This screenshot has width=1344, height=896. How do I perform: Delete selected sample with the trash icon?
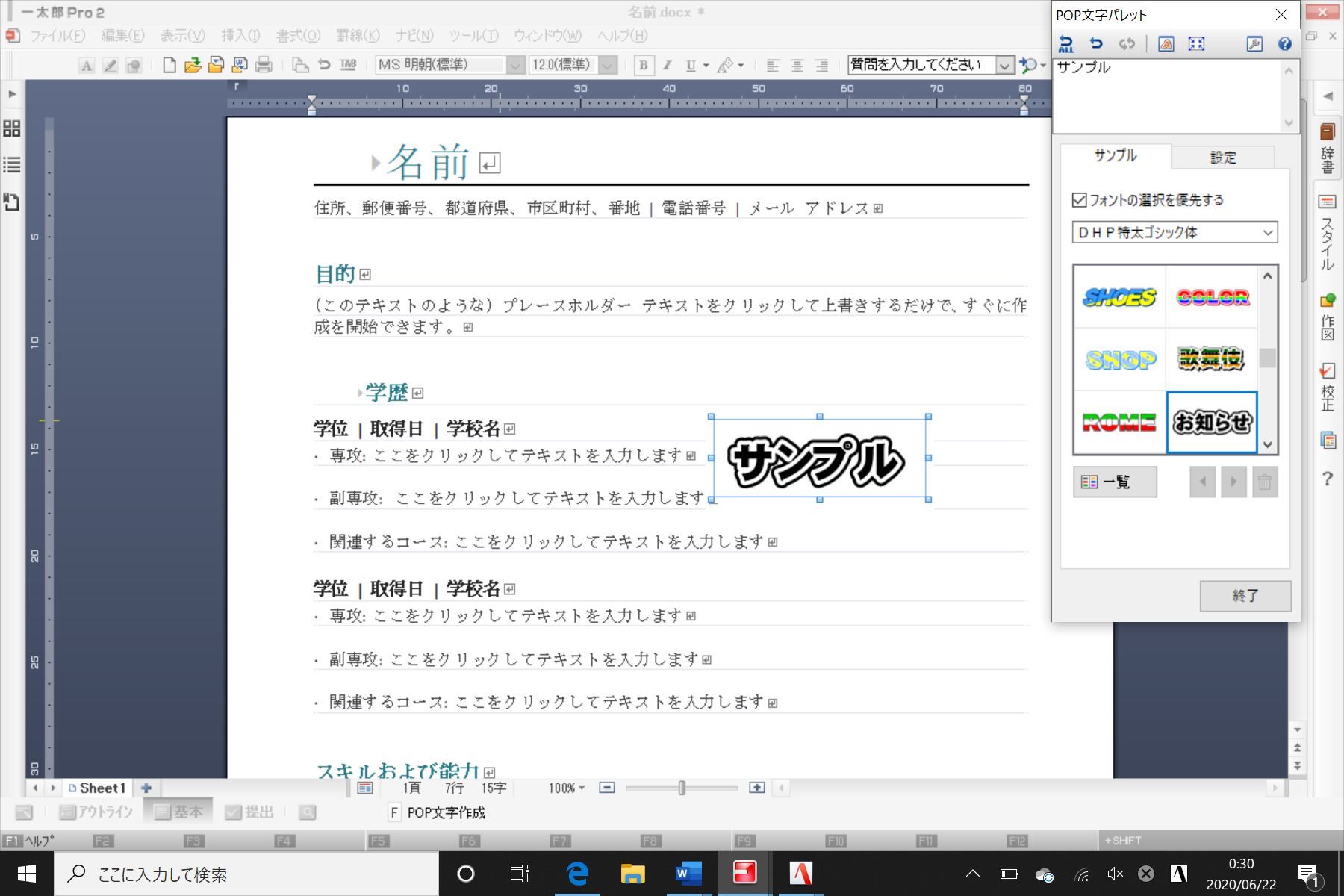pos(1265,482)
